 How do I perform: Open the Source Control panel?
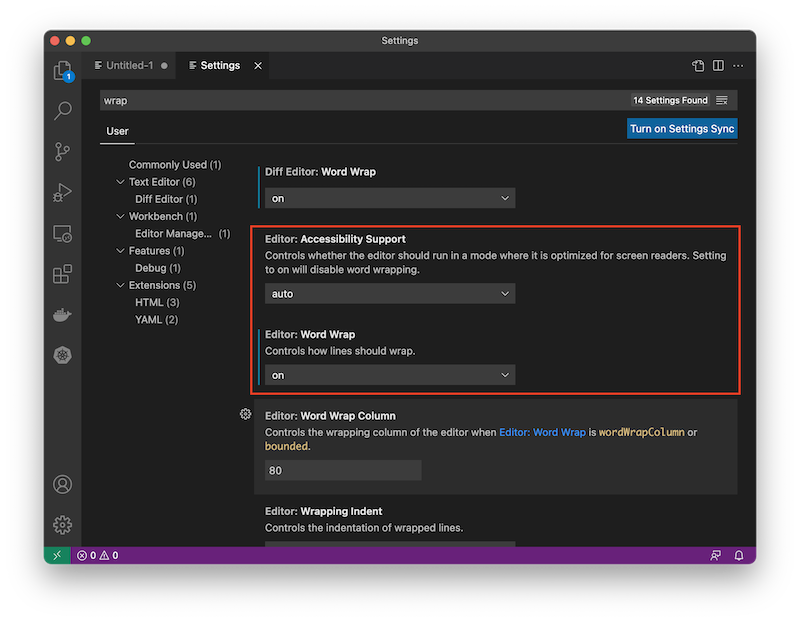click(62, 151)
